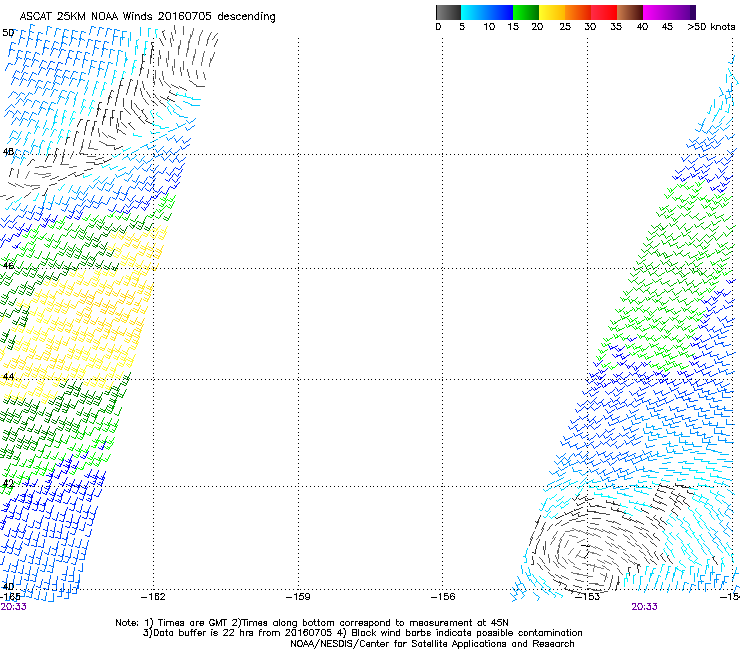Click the longitude label -156
Screen dimensions: 740x650
pos(443,597)
